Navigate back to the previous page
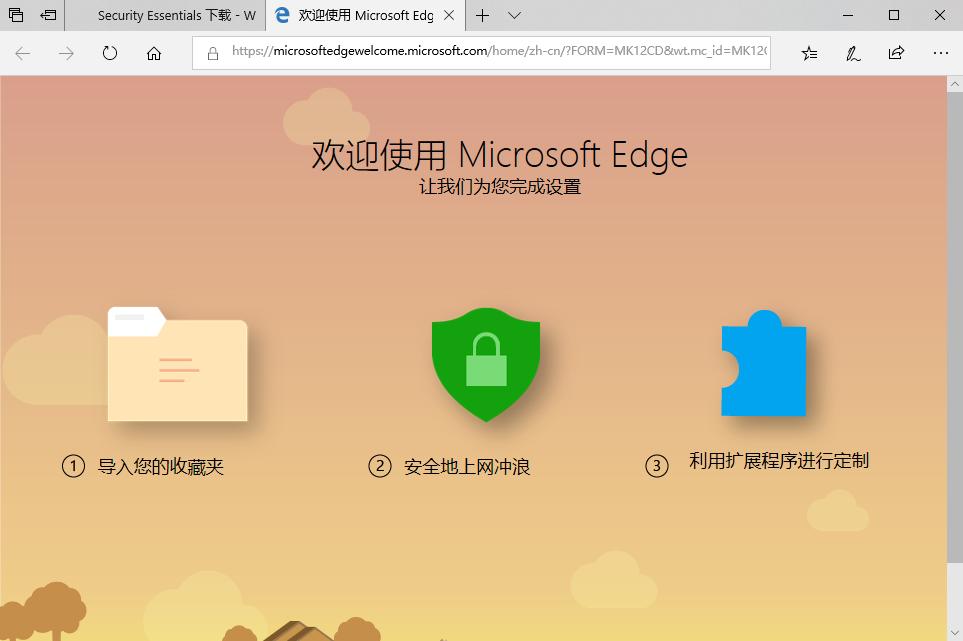Viewport: 963px width, 641px height. pyautogui.click(x=22, y=53)
